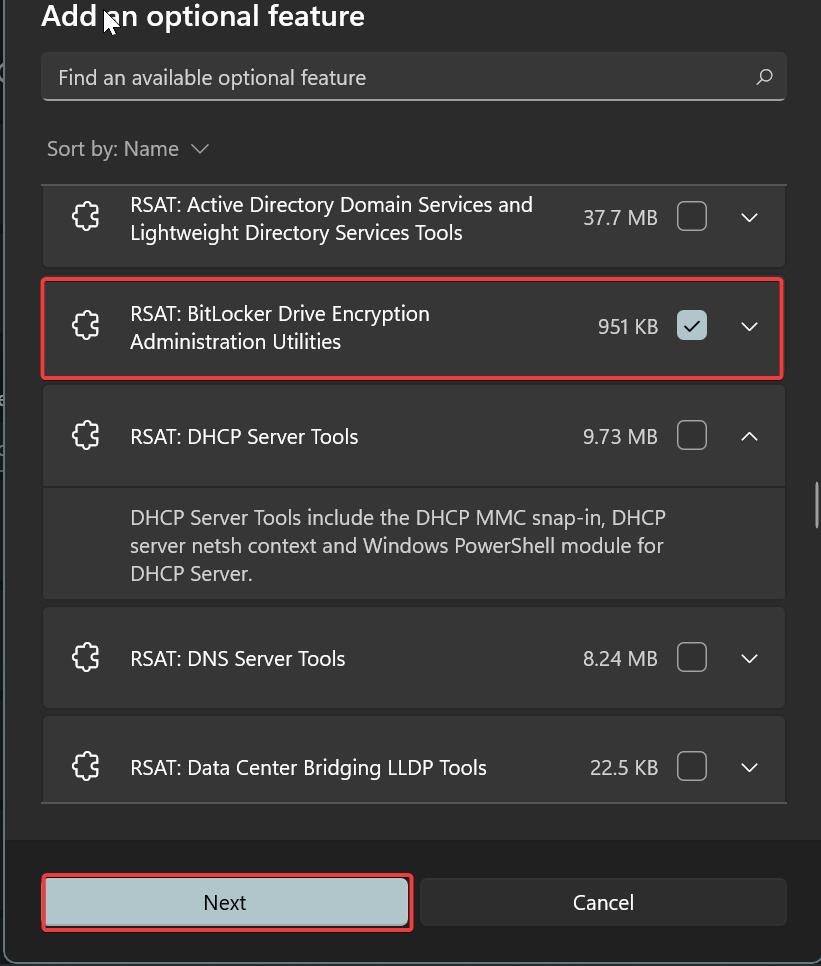Check the RSAT DHCP Server Tools checkbox
821x966 pixels.
[x=691, y=436]
